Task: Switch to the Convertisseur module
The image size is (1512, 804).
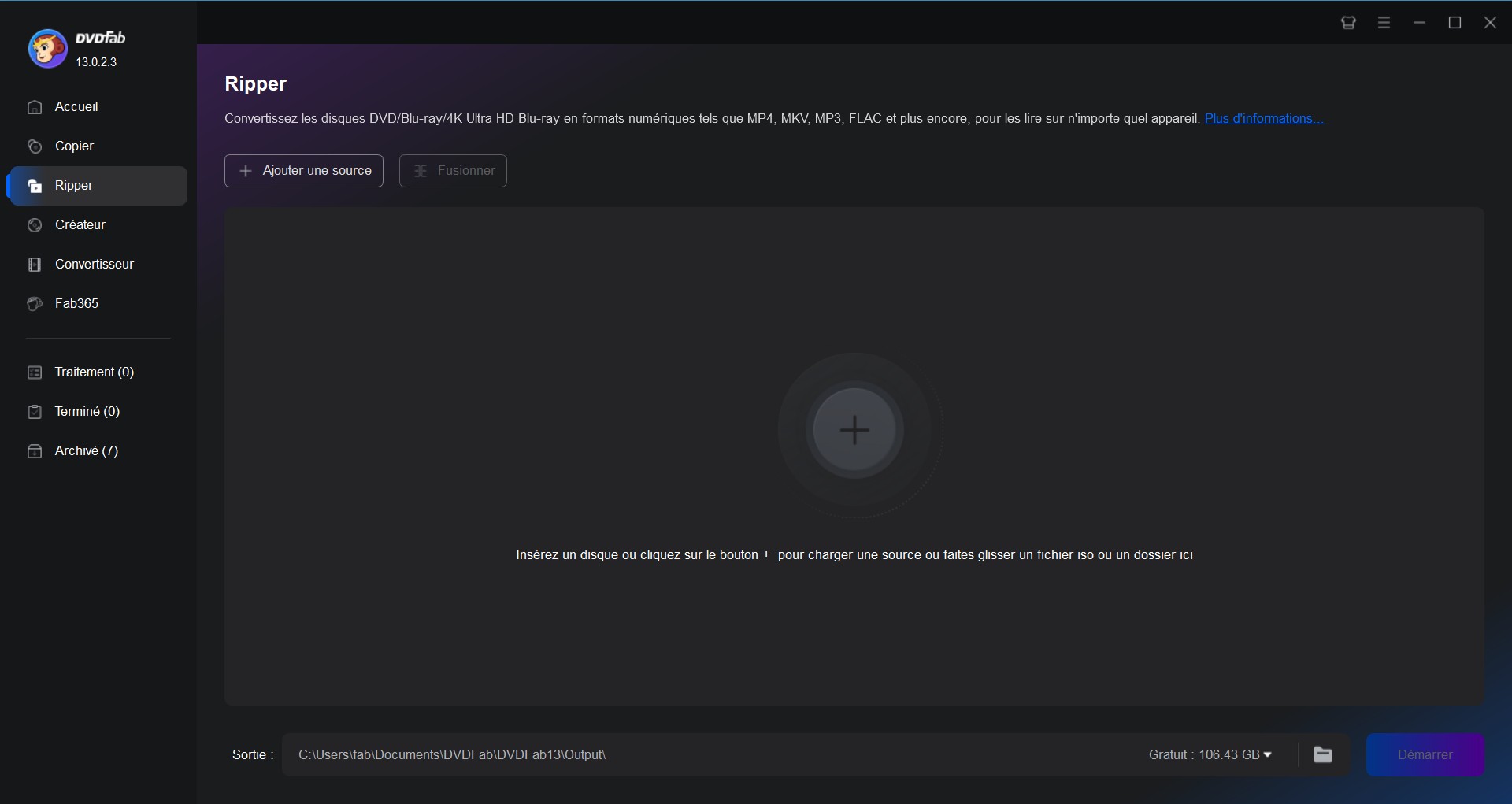Action: pyautogui.click(x=98, y=265)
